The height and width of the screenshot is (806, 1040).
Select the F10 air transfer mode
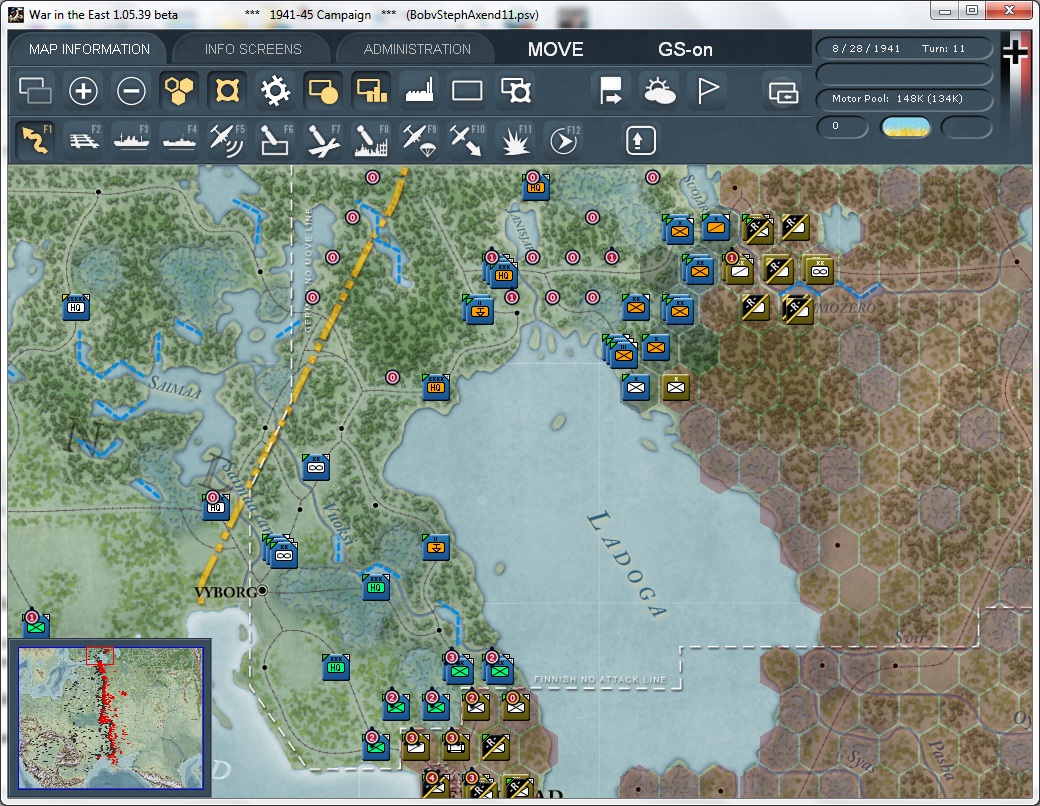coord(467,140)
